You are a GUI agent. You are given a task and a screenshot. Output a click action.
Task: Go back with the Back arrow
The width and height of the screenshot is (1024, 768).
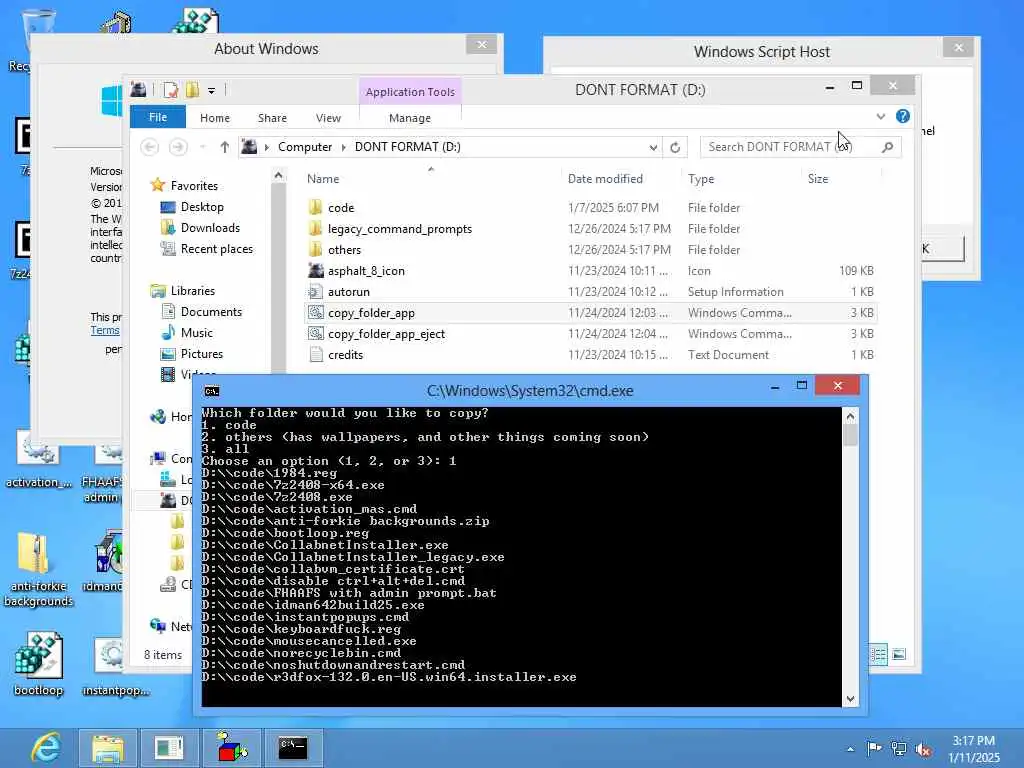[150, 147]
